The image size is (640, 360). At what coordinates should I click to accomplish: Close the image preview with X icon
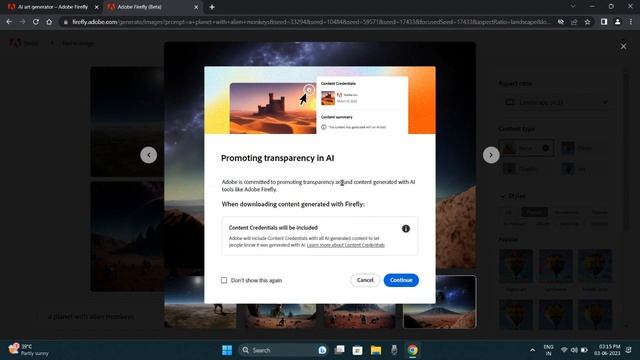pos(623,47)
